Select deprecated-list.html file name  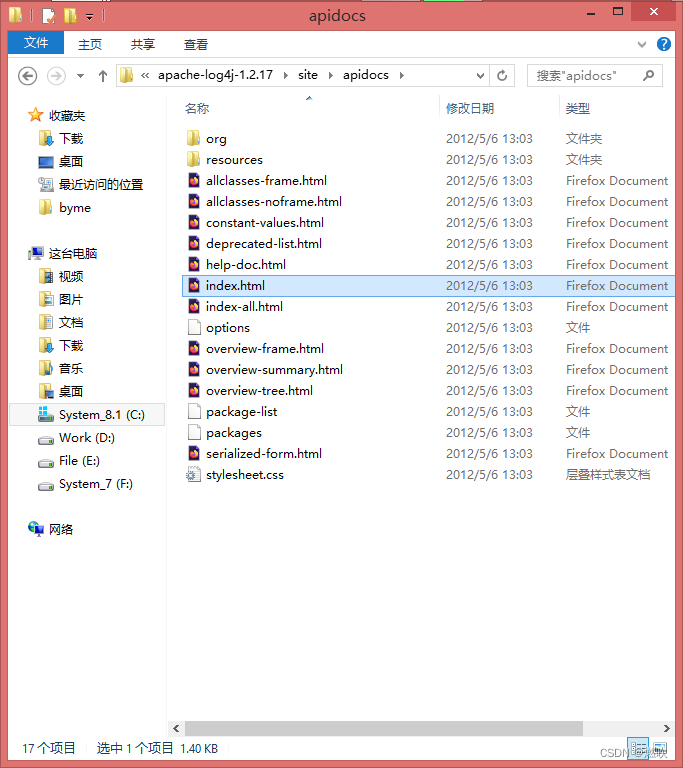(x=264, y=243)
